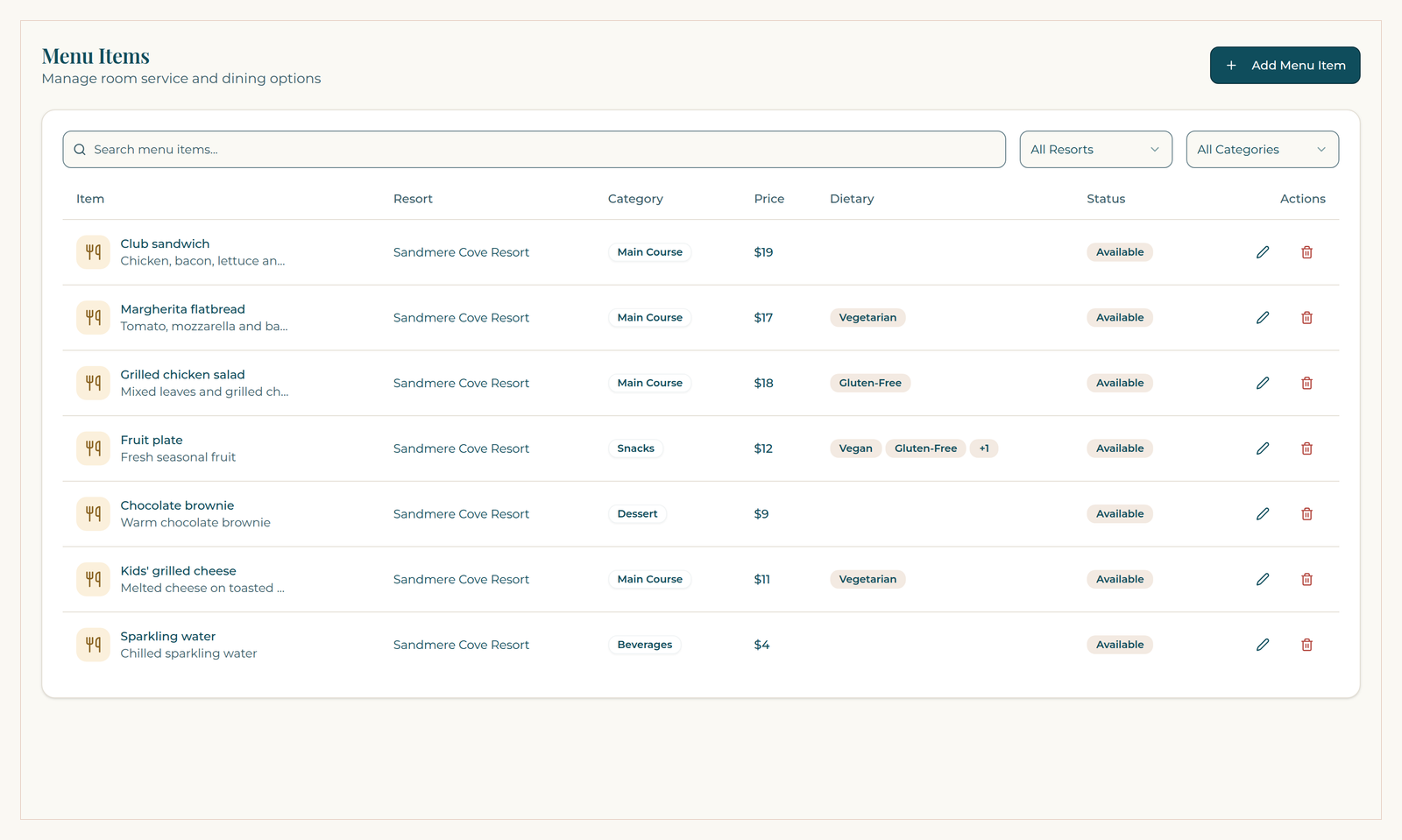The width and height of the screenshot is (1402, 840).
Task: Click Main Course badge for Club sandwich
Action: pyautogui.click(x=649, y=252)
